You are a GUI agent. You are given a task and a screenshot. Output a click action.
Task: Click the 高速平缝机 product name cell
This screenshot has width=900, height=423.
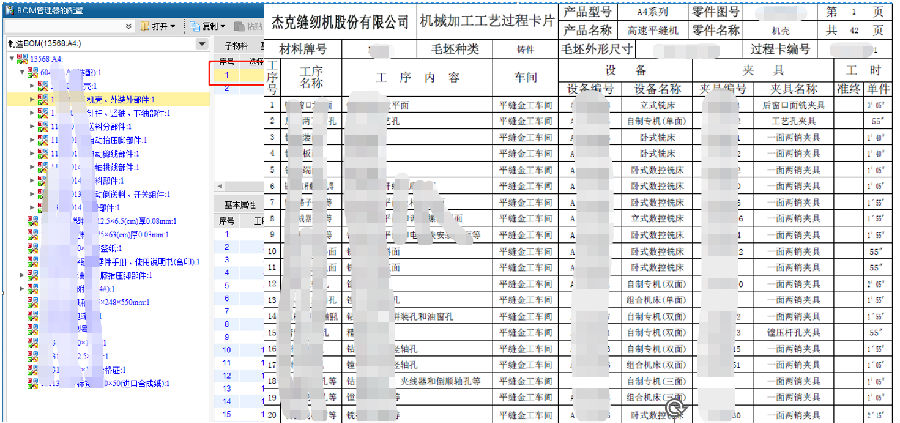(651, 30)
